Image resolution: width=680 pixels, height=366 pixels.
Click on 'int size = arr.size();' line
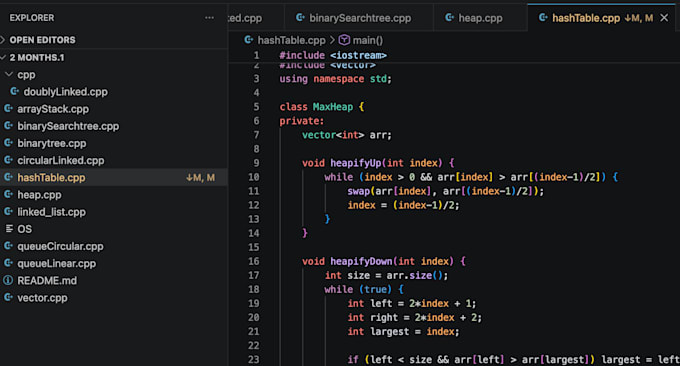click(x=386, y=275)
